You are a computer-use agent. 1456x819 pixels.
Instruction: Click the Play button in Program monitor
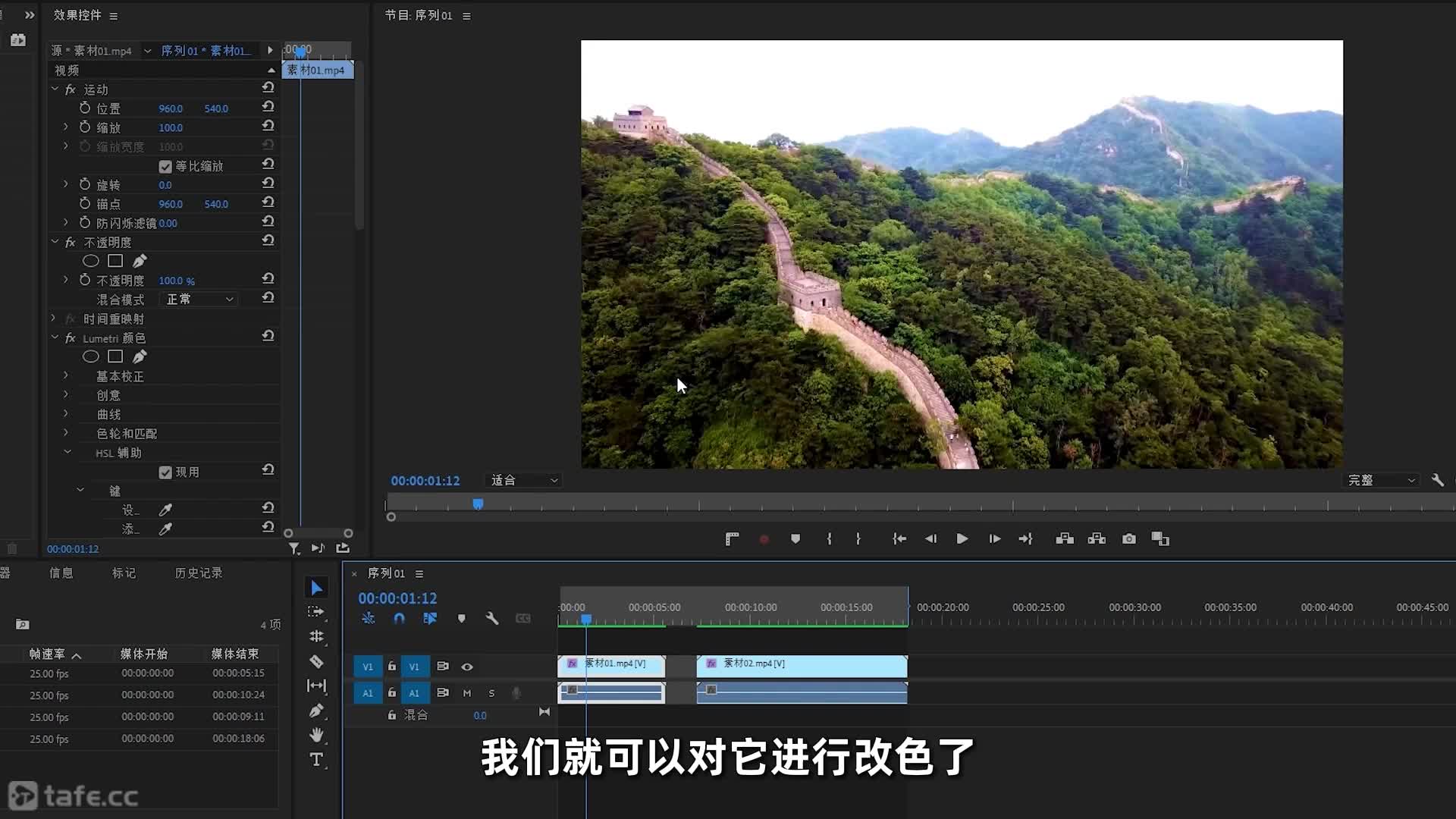pos(962,538)
